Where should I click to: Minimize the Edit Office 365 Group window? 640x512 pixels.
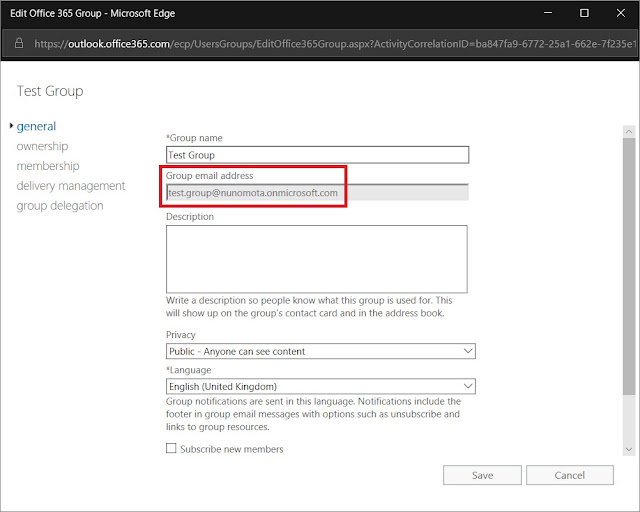tap(548, 13)
